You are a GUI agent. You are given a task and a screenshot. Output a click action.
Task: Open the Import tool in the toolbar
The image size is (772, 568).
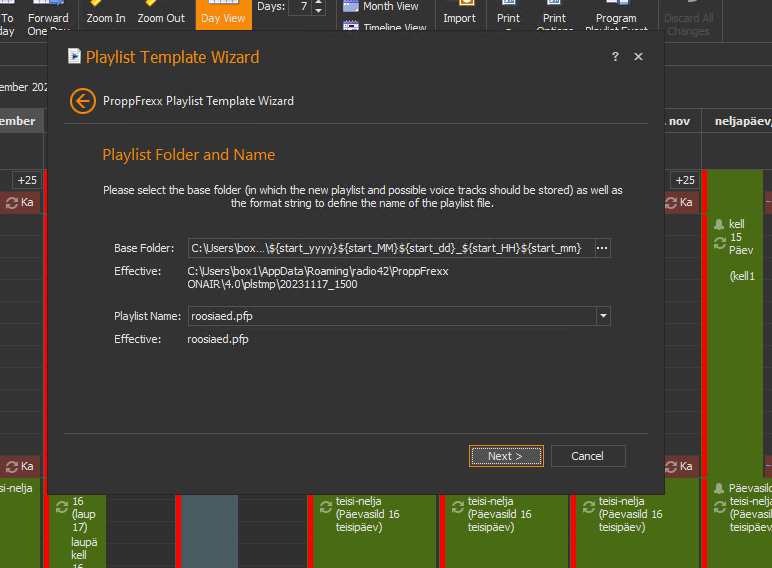[x=459, y=14]
